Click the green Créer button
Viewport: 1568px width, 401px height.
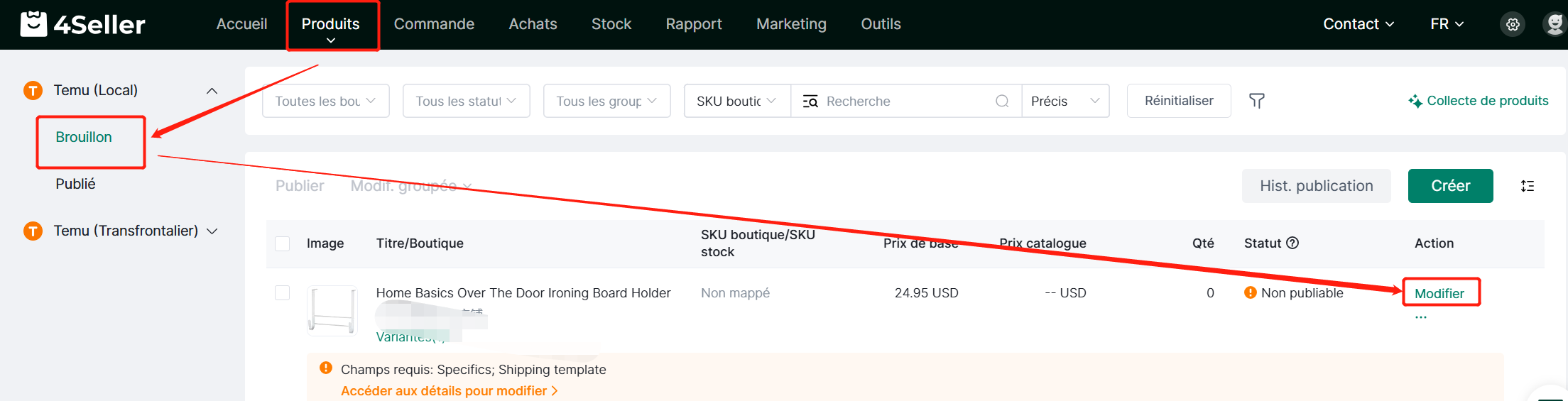(x=1451, y=186)
